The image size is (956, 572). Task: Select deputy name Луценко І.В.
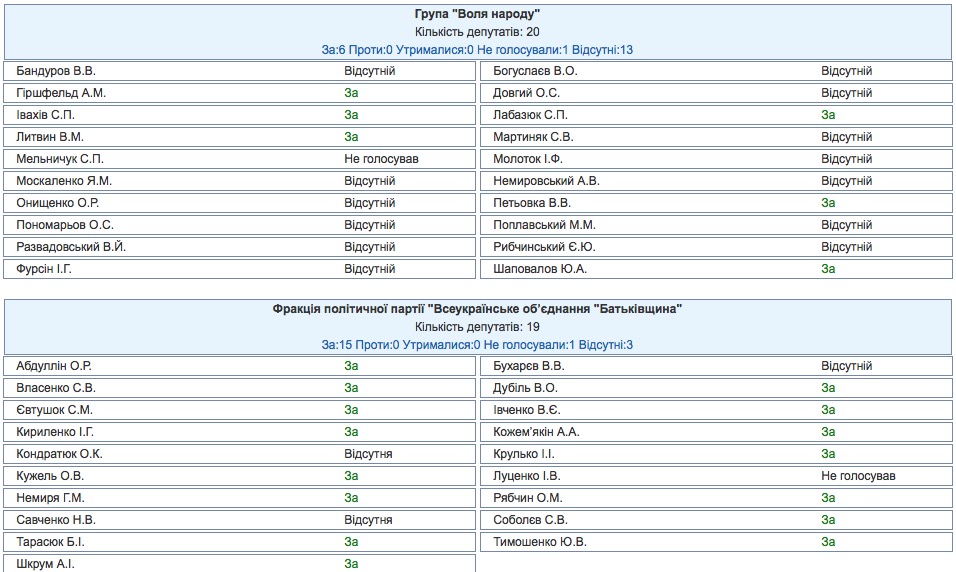pos(527,476)
